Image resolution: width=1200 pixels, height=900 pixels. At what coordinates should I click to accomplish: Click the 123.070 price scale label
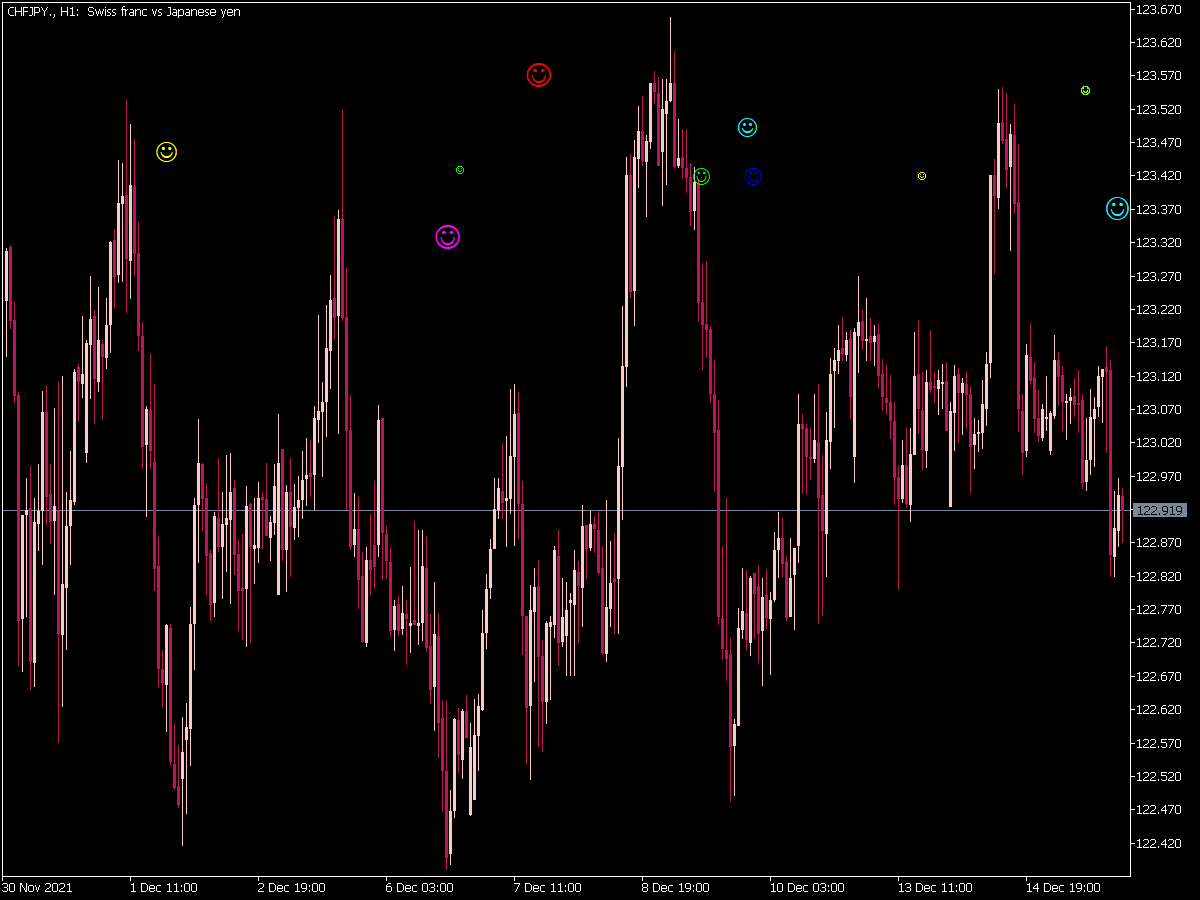pyautogui.click(x=1160, y=410)
